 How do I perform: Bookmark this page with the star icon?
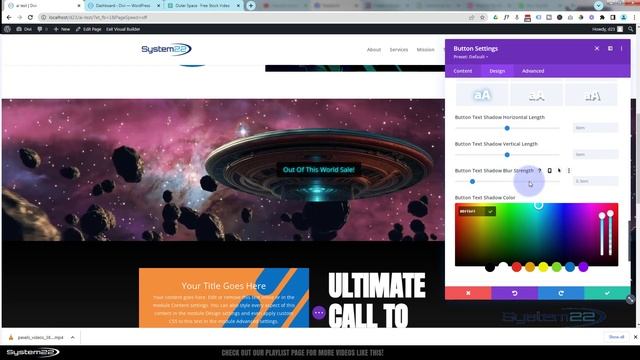pyautogui.click(x=482, y=18)
